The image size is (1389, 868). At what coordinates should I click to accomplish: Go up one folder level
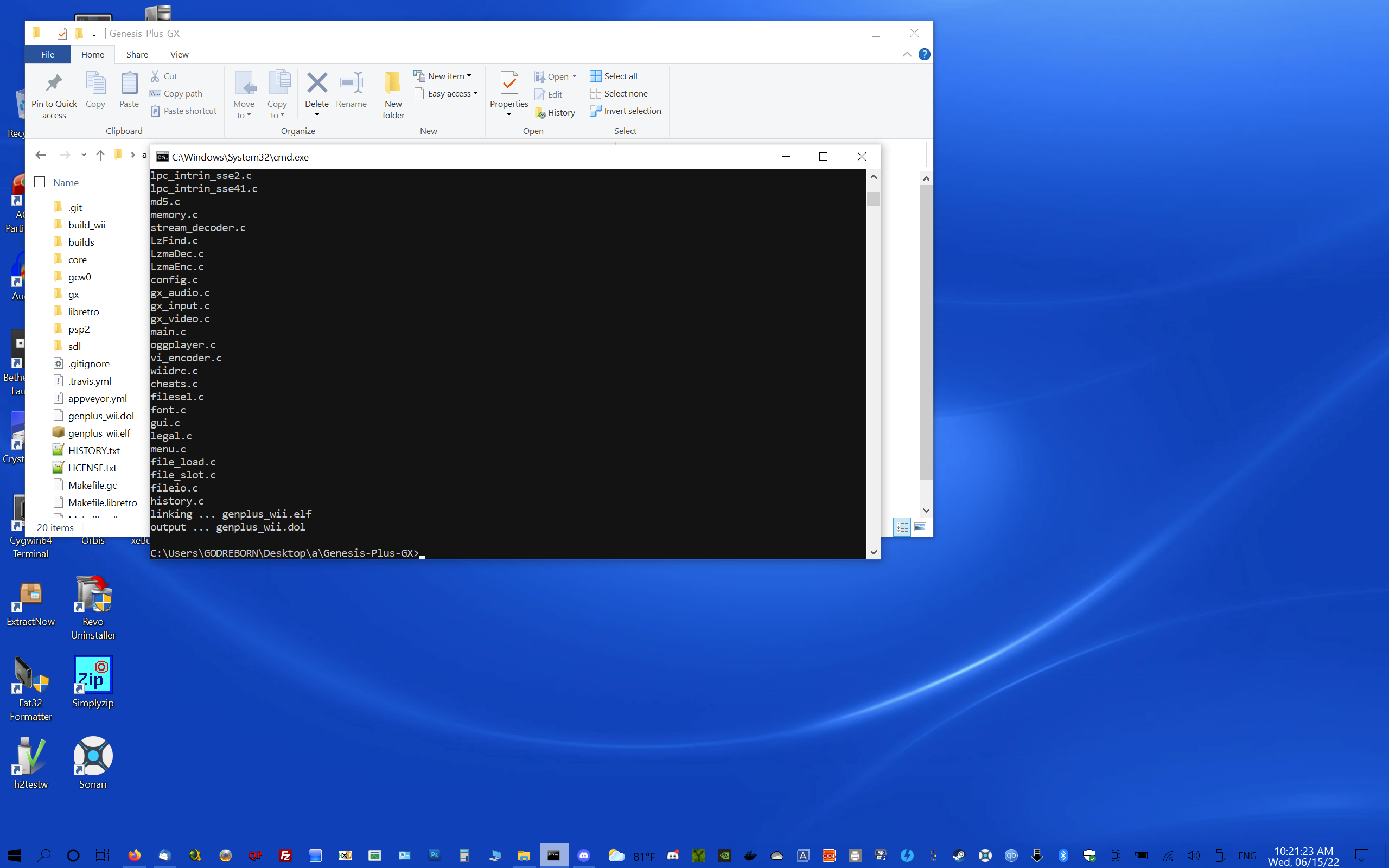[x=100, y=155]
